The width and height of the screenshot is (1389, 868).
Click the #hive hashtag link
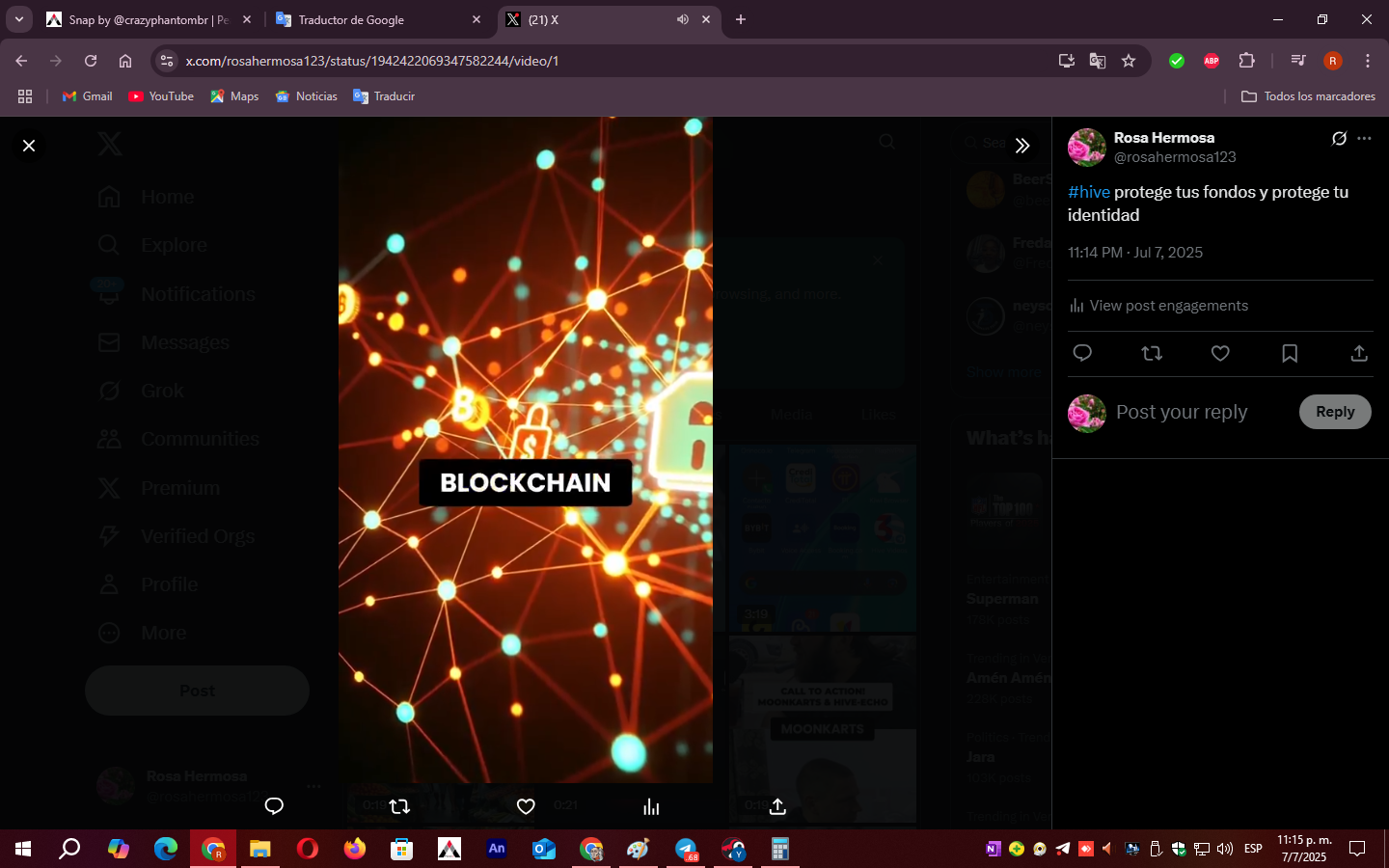(1089, 192)
